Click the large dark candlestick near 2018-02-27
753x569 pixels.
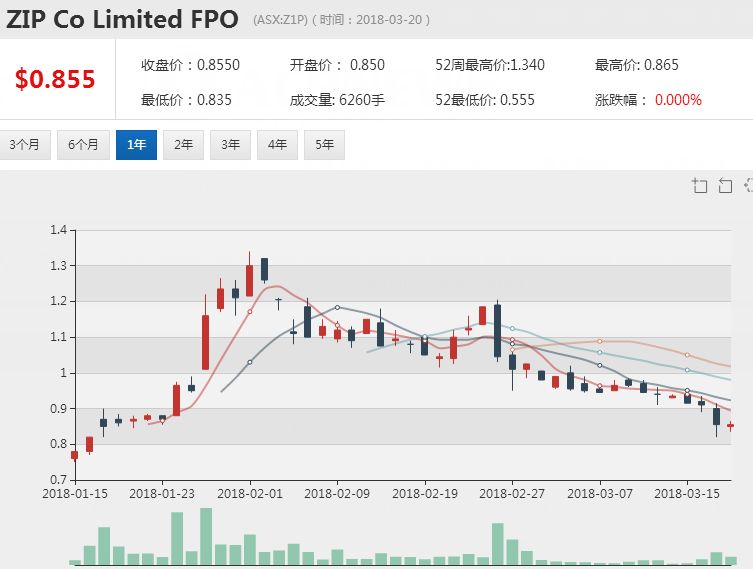[498, 331]
